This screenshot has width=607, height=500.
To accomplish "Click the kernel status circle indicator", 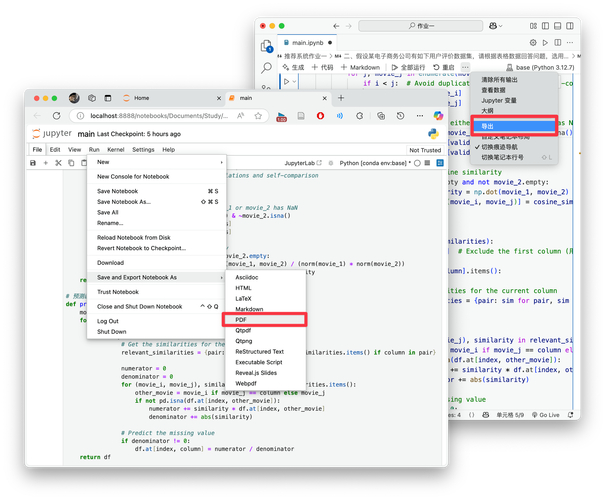I will coord(417,163).
